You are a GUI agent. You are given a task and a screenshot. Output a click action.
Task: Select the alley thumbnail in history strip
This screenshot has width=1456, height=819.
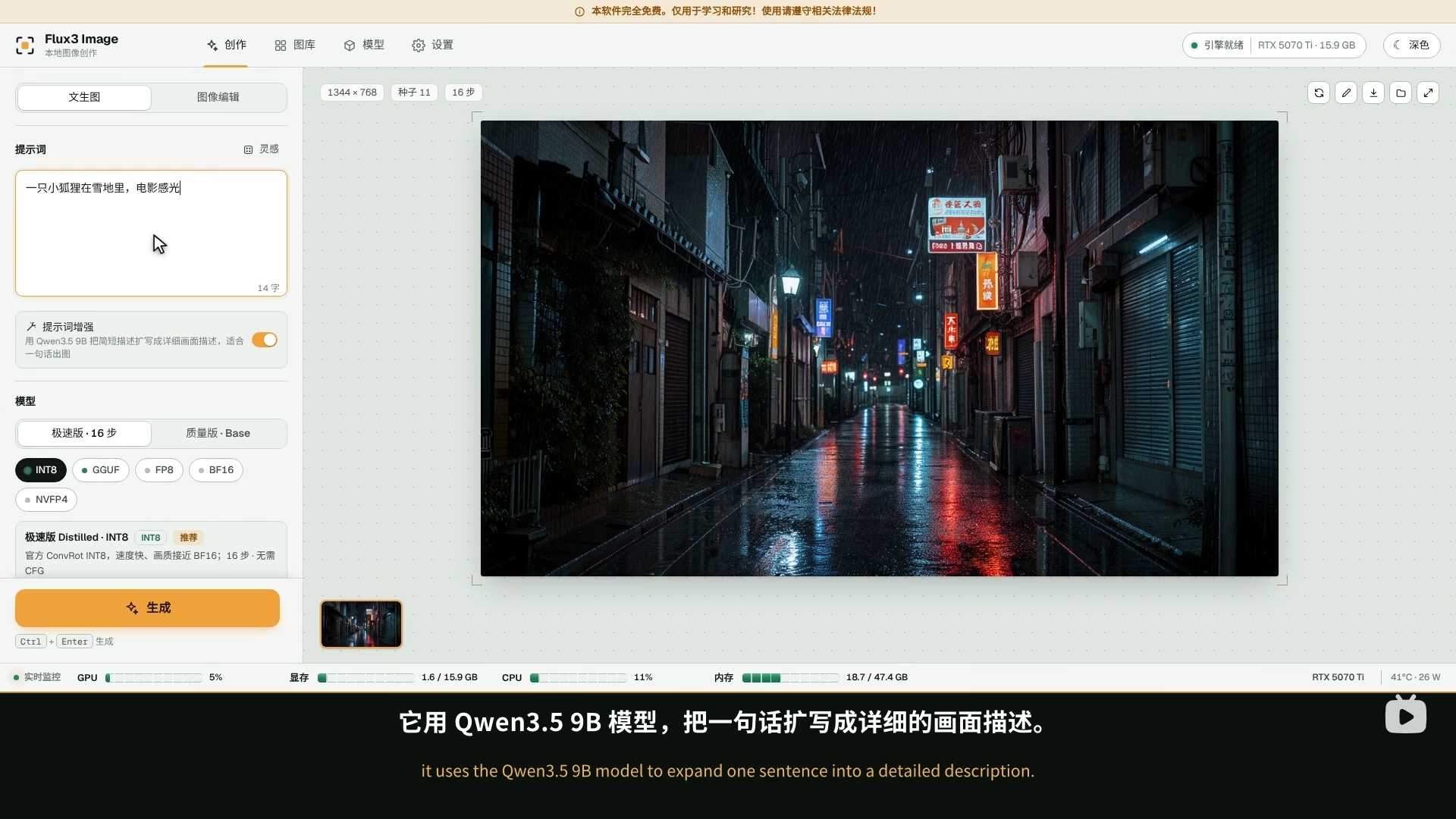point(361,624)
